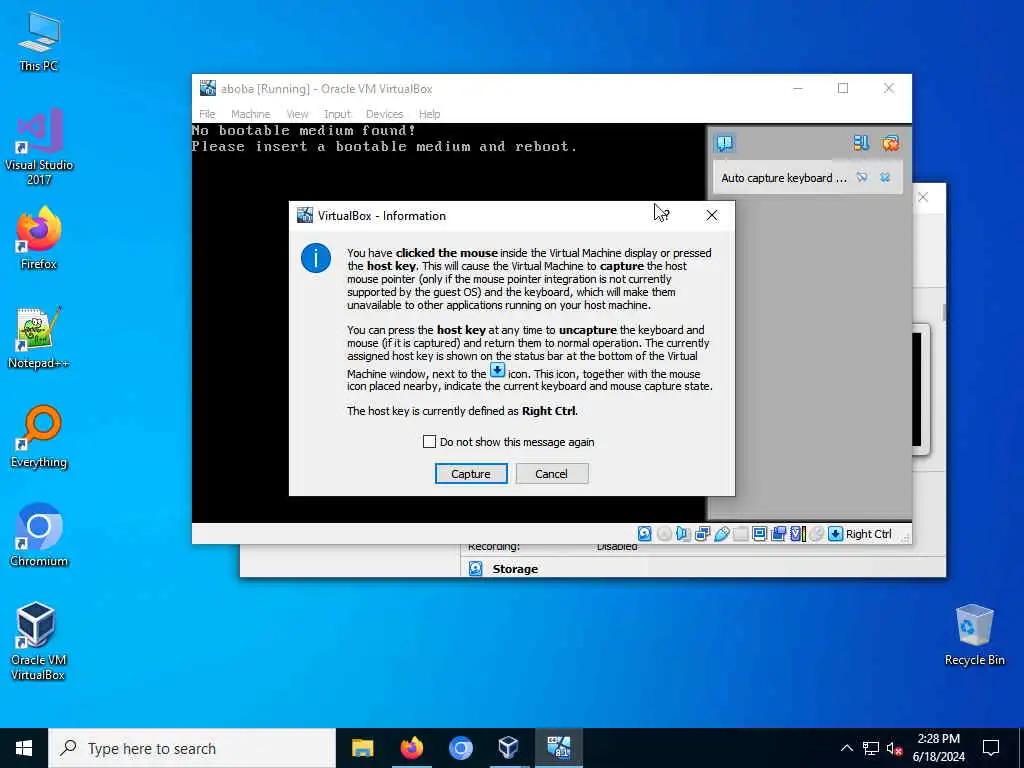This screenshot has width=1024, height=768.
Task: Click the notification order toggle icon
Action: coord(861,143)
